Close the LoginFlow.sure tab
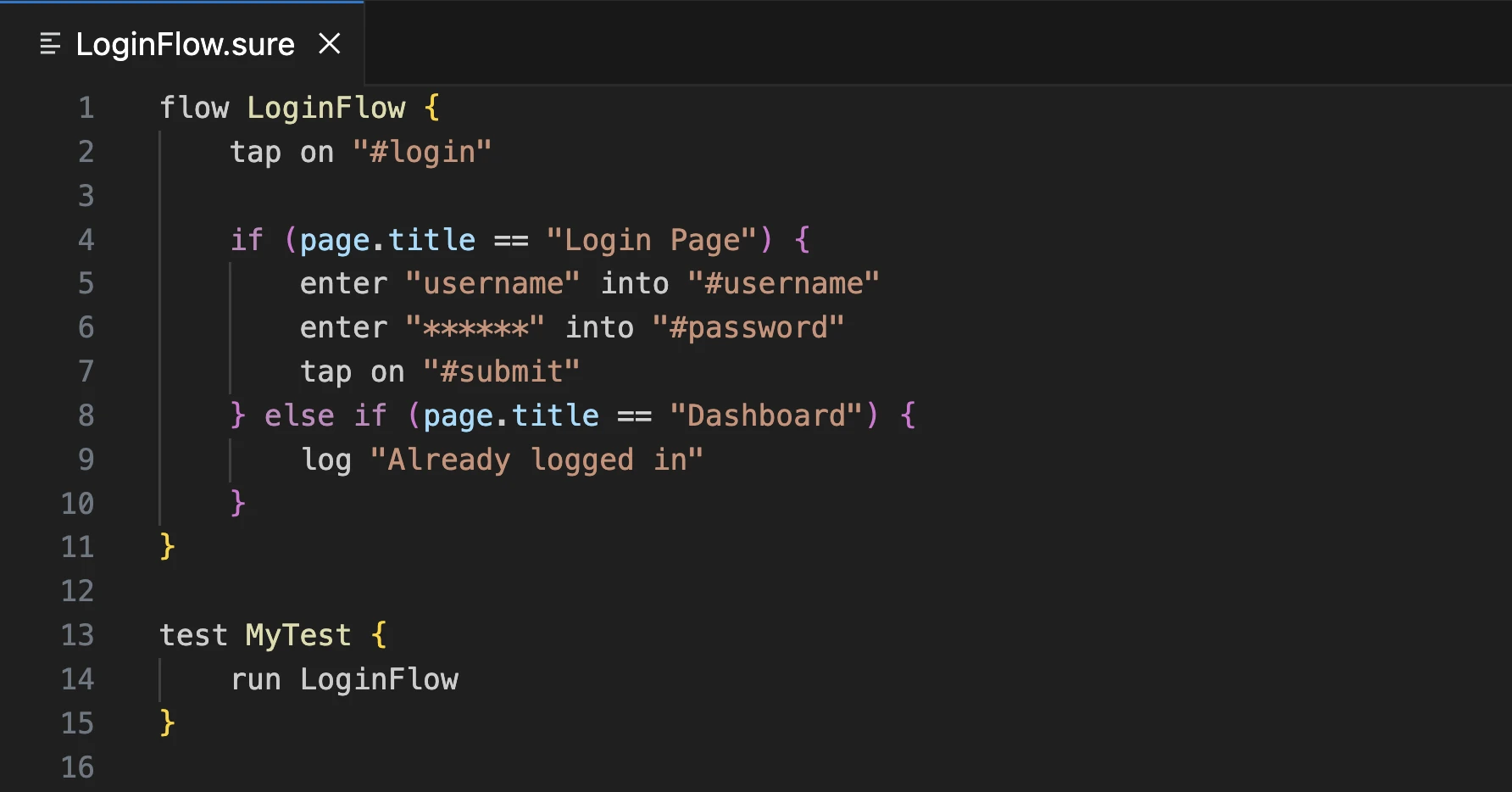 pos(330,44)
